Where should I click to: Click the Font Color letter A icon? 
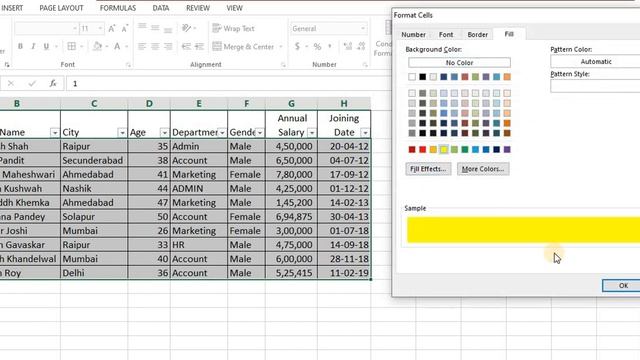[x=117, y=46]
